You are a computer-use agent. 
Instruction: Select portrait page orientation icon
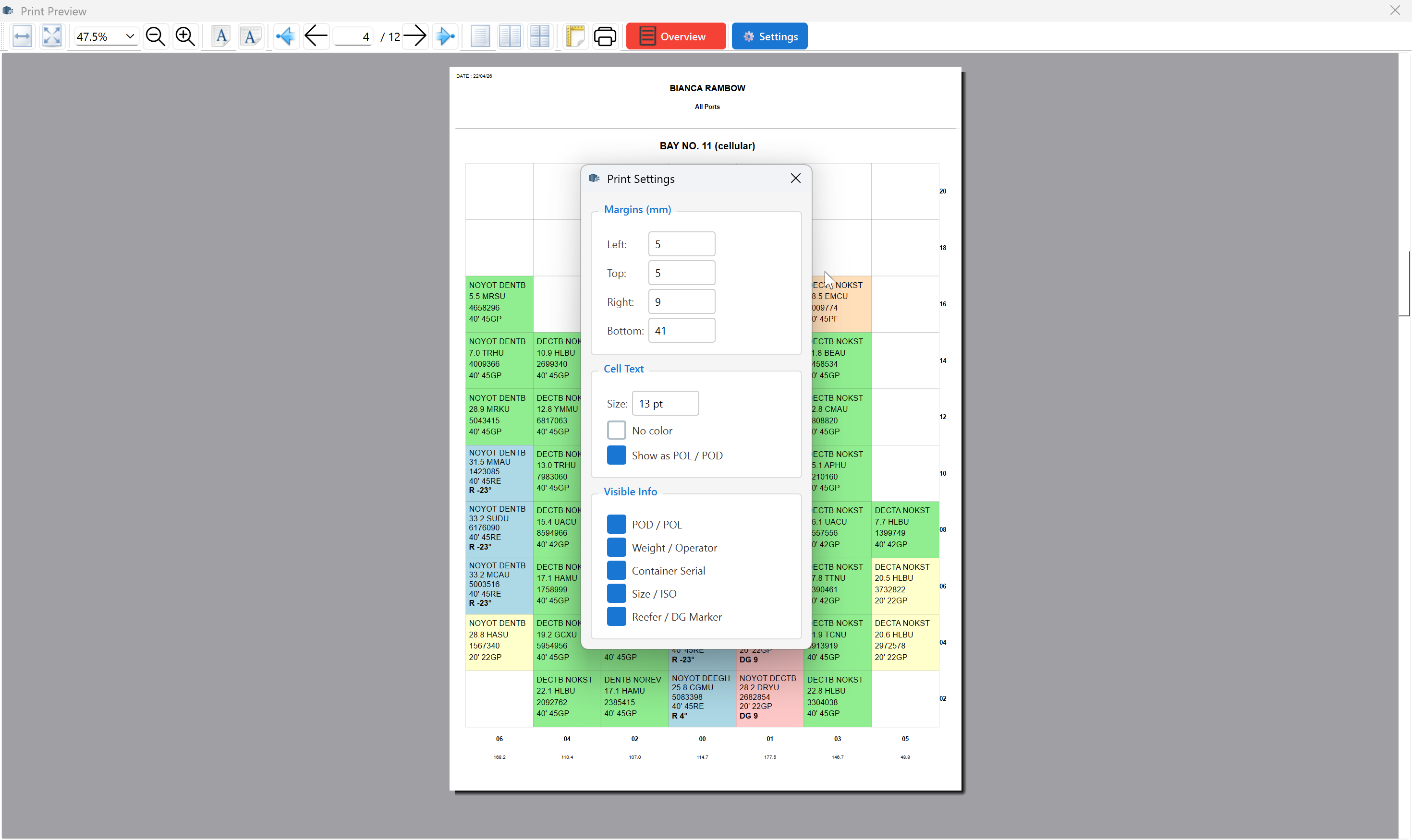pos(221,37)
